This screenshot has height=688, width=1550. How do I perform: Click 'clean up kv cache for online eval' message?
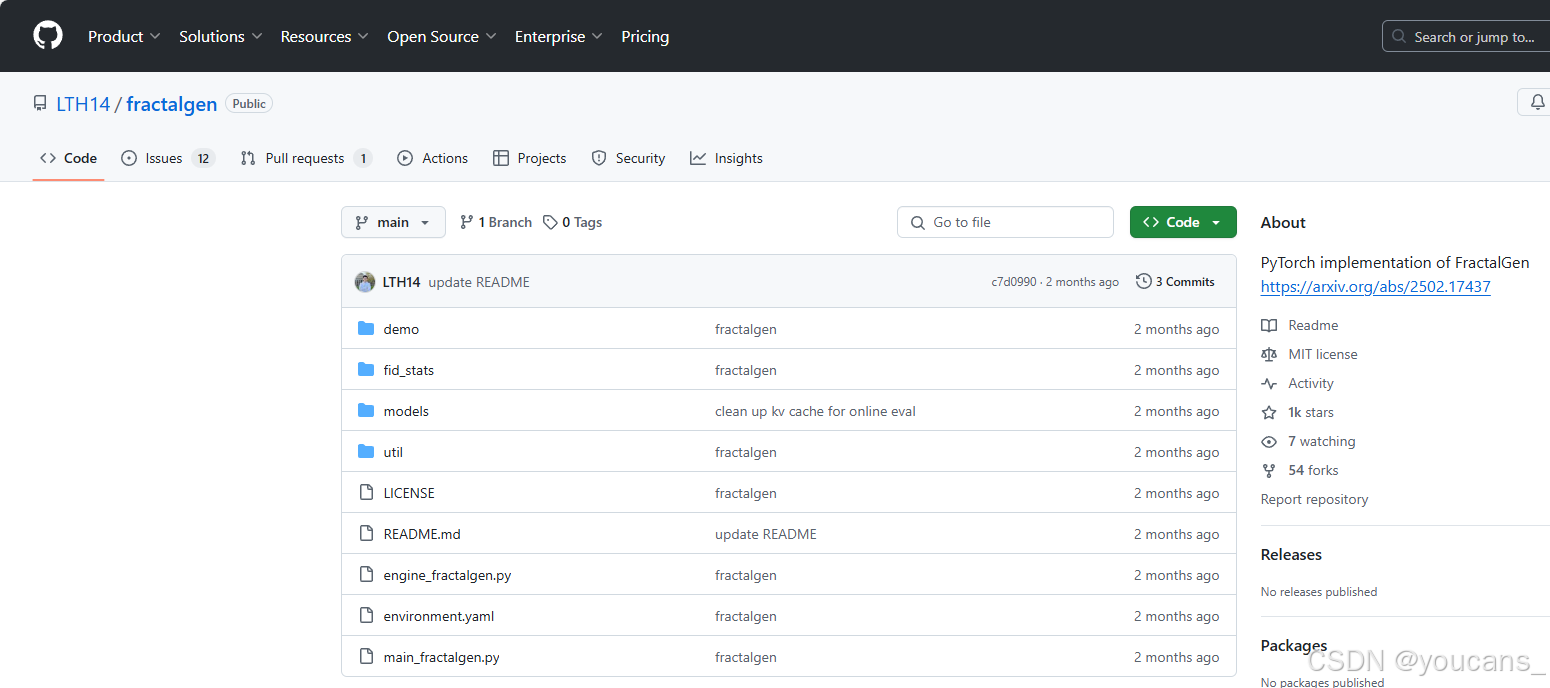click(x=815, y=411)
